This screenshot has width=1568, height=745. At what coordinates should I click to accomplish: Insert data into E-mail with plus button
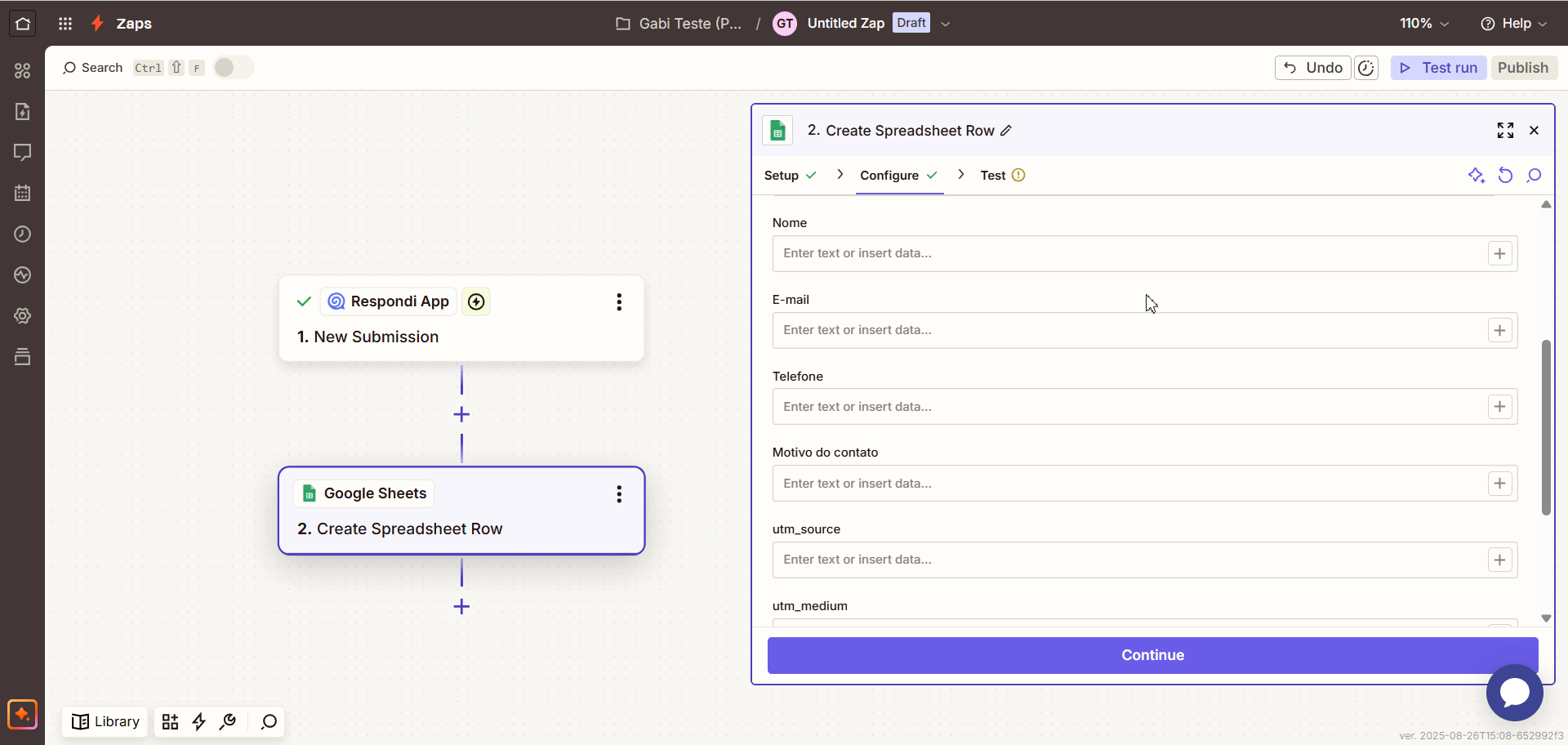1499,331
